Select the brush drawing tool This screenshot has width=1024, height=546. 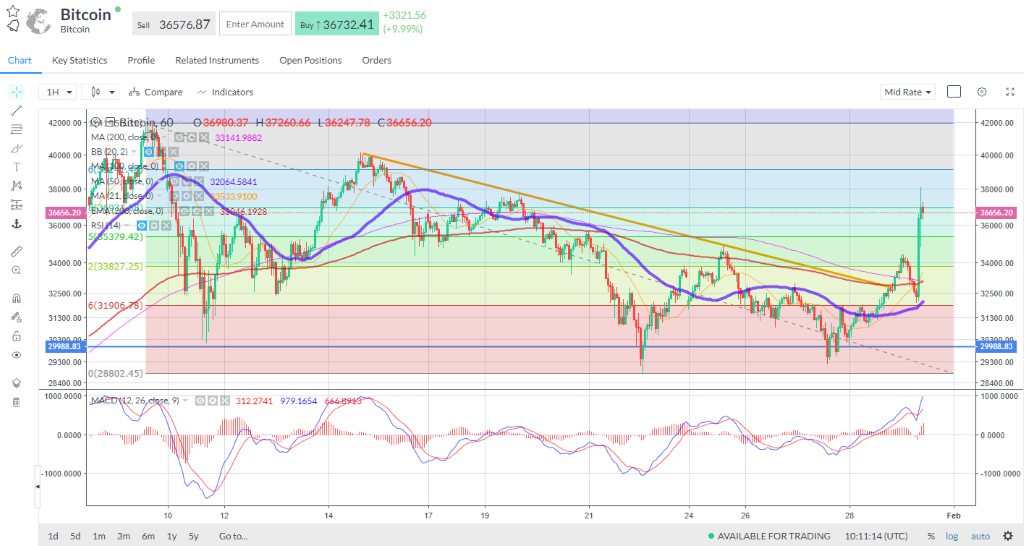pyautogui.click(x=16, y=148)
